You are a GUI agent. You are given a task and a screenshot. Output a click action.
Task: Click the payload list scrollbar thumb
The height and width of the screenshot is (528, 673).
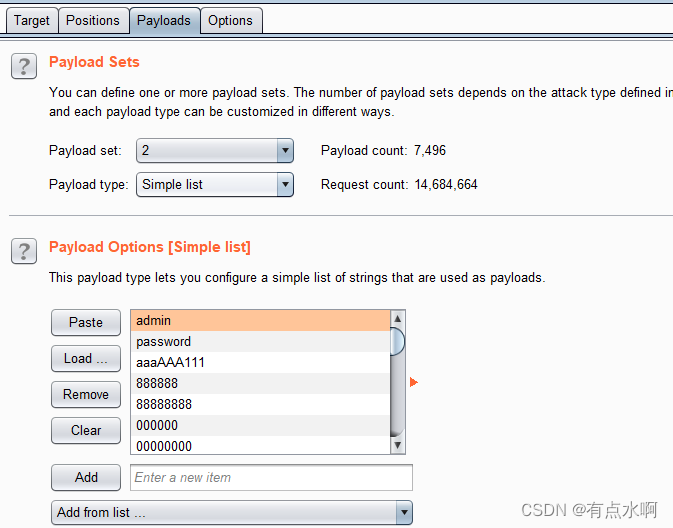tap(397, 342)
